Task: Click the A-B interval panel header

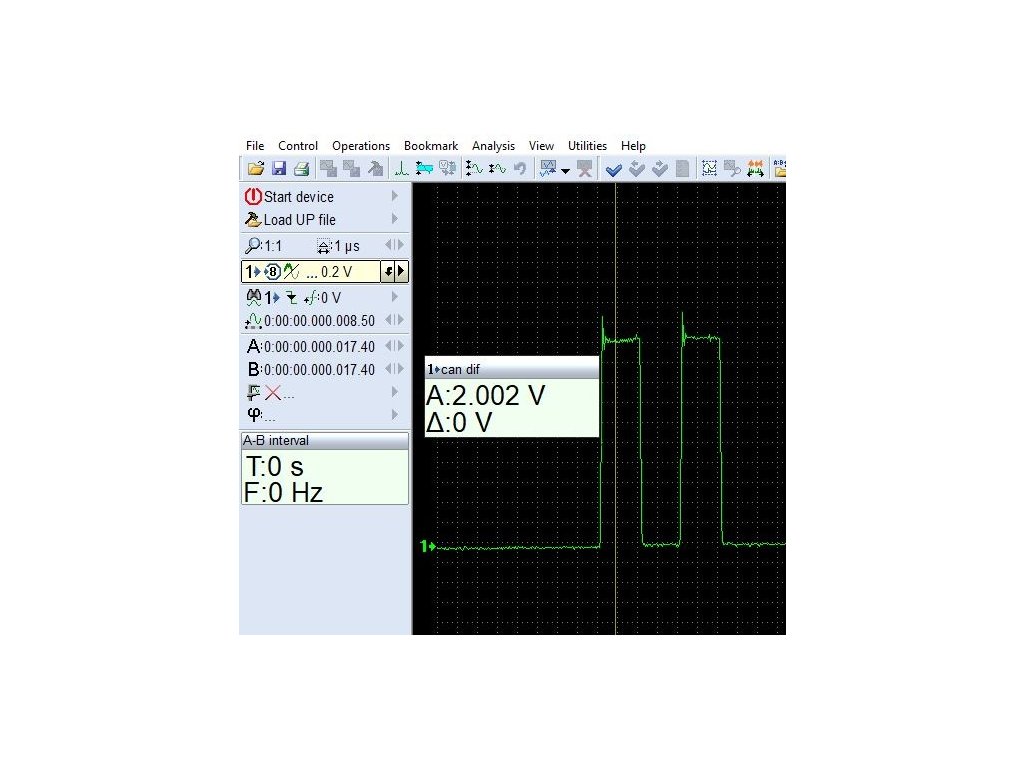Action: pyautogui.click(x=325, y=441)
